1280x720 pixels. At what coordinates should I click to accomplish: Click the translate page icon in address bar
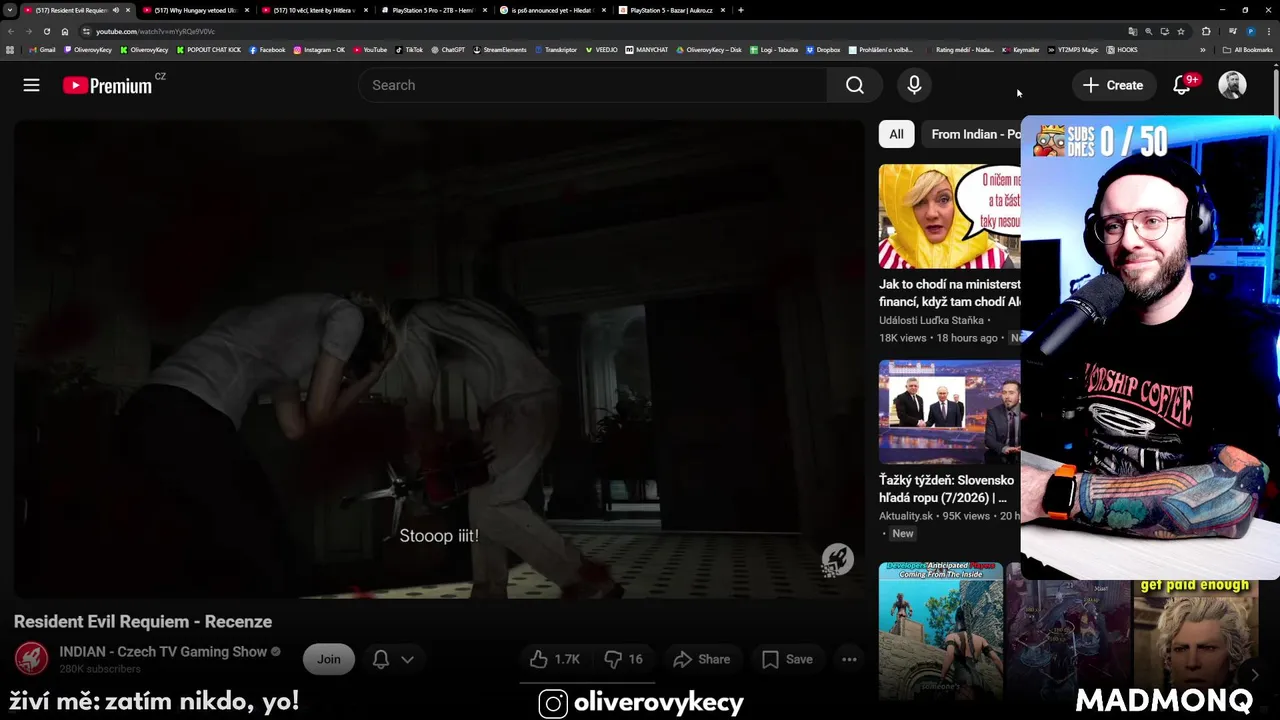(1132, 31)
